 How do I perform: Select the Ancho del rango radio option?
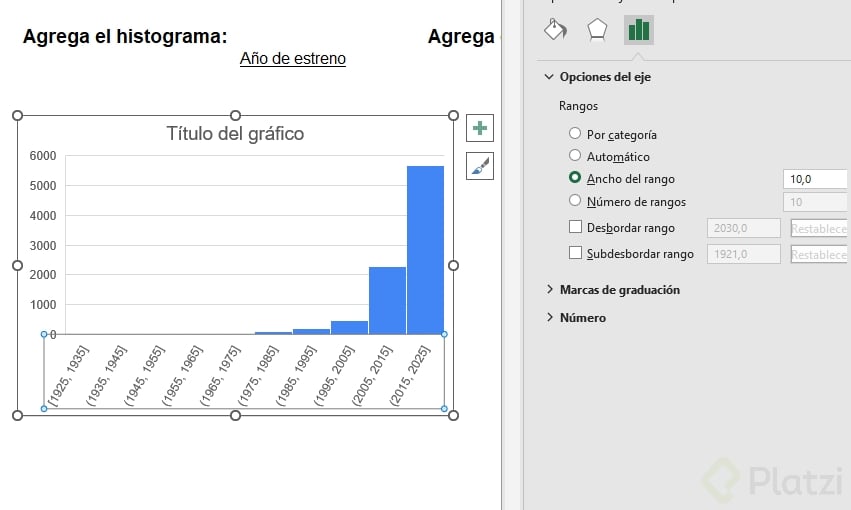pyautogui.click(x=575, y=177)
